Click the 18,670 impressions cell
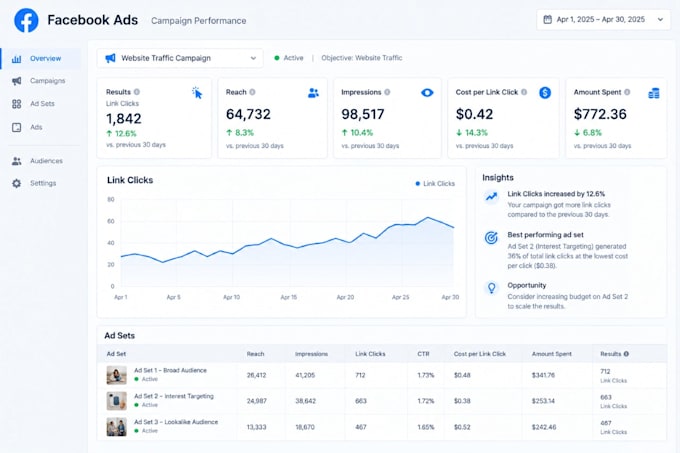Image resolution: width=680 pixels, height=453 pixels. click(305, 427)
